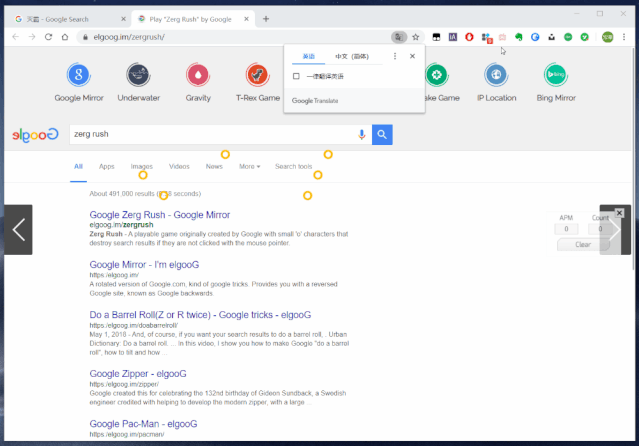Open the Chrome three-dot menu

pyautogui.click(x=624, y=37)
